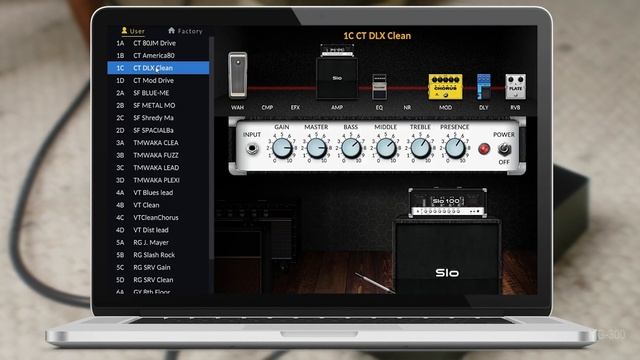The image size is (640, 360).
Task: Select preset 1A CT 80JM Drive
Action: [x=158, y=43]
